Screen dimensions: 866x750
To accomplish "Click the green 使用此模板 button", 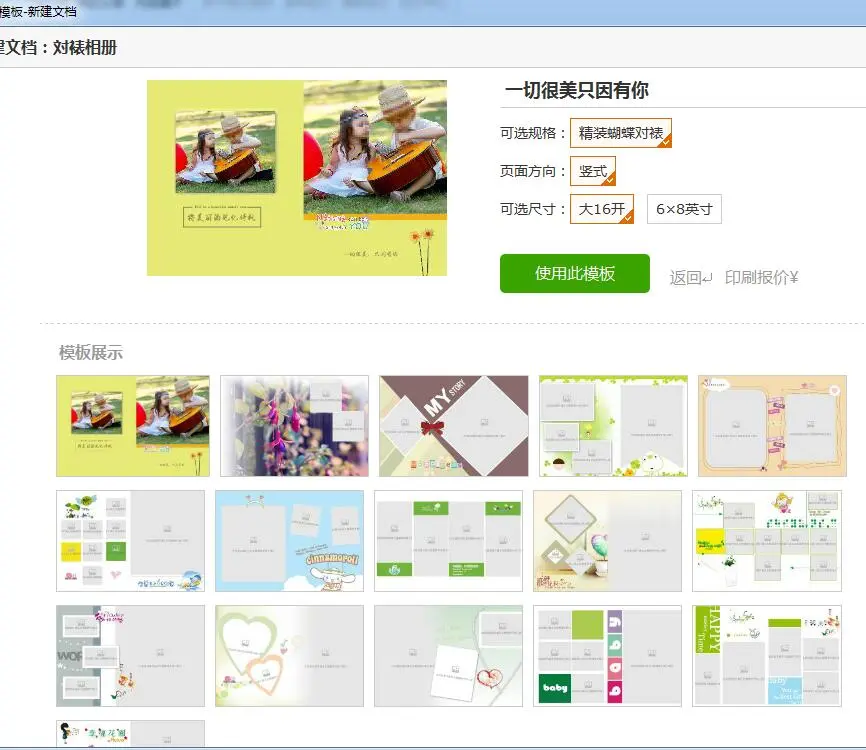I will click(575, 272).
